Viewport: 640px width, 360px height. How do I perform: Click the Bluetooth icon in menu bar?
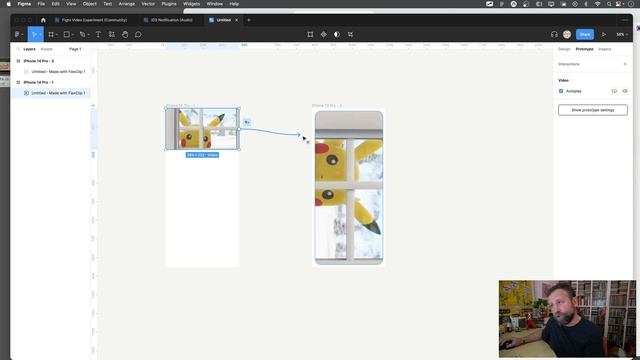[x=586, y=4]
